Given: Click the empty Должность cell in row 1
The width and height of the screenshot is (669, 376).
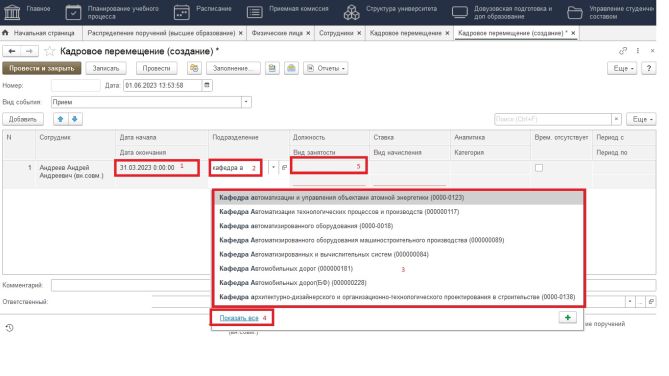Looking at the screenshot, I should (x=329, y=166).
